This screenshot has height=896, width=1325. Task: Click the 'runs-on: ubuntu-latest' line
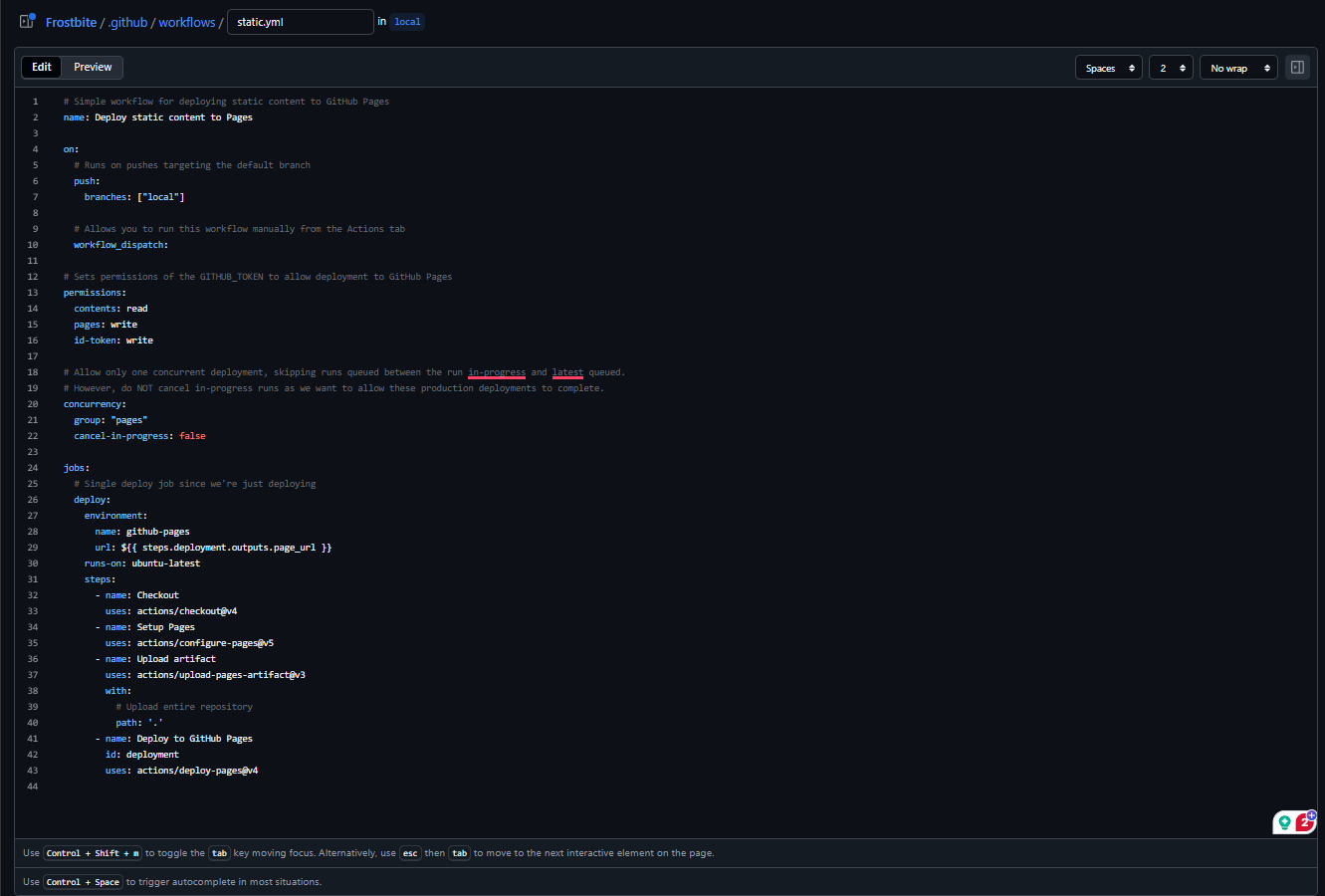click(x=142, y=563)
